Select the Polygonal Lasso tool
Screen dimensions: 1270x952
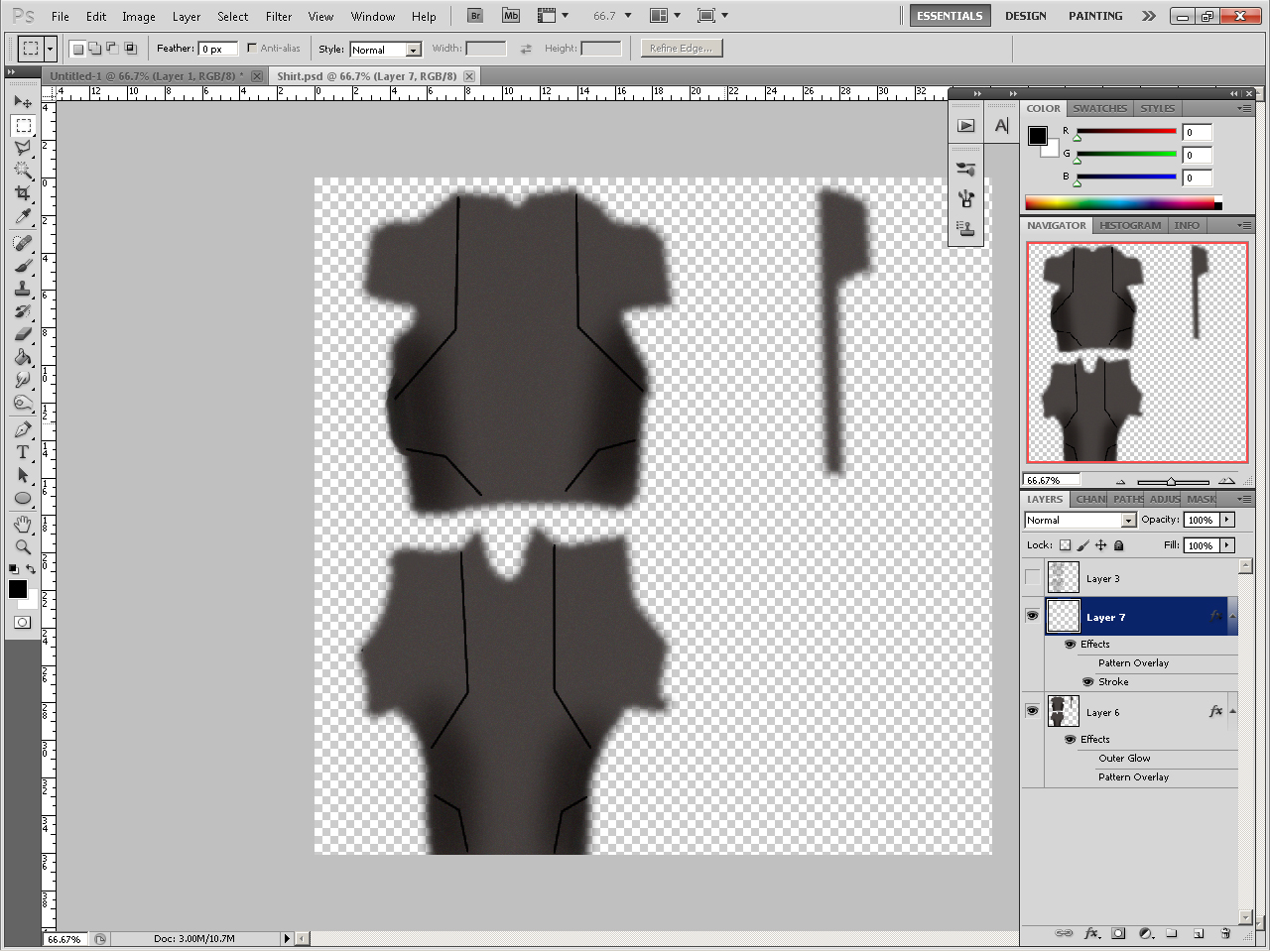click(x=23, y=148)
